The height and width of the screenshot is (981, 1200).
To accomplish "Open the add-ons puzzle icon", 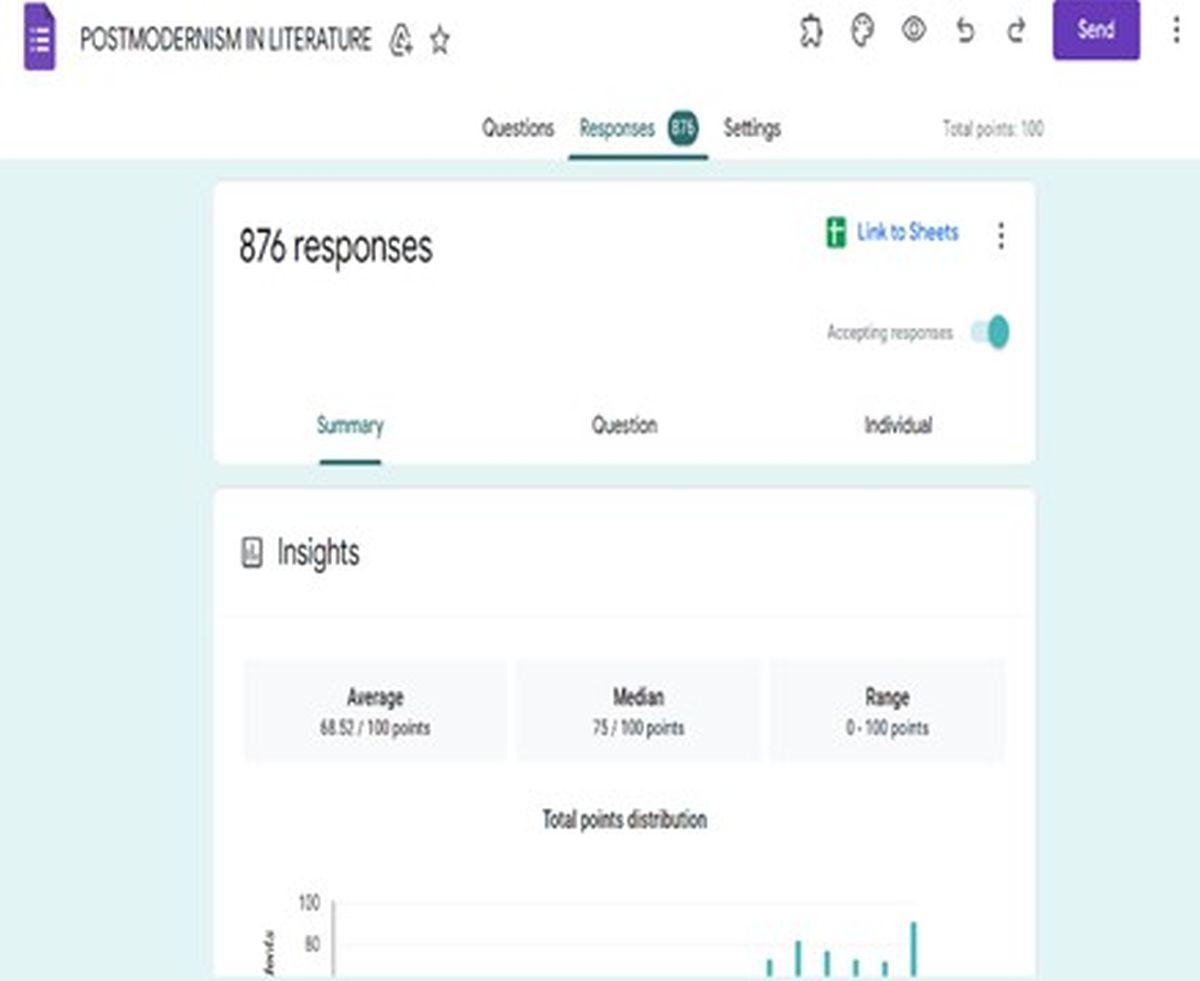I will (x=812, y=31).
